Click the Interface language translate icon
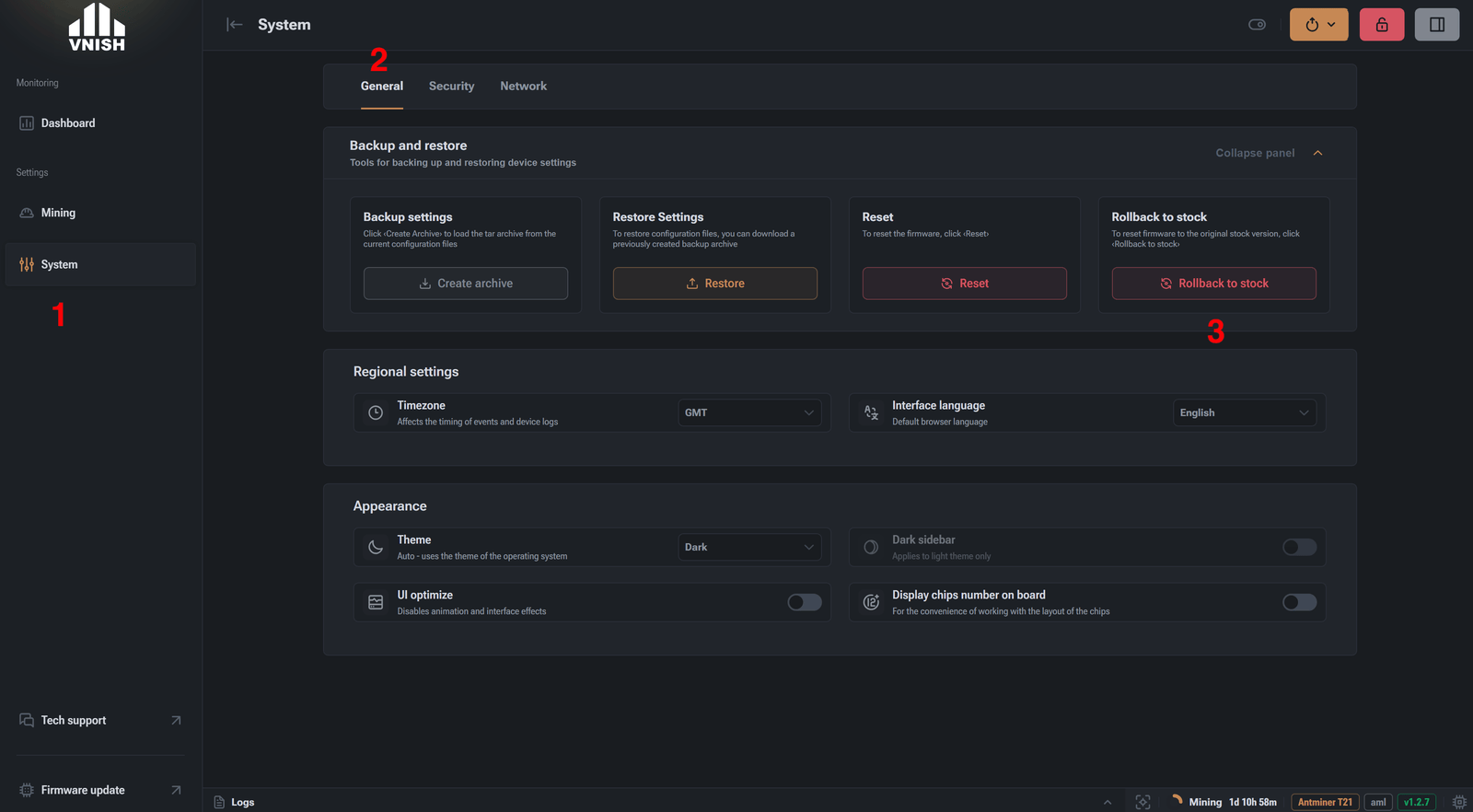The image size is (1473, 812). 871,412
